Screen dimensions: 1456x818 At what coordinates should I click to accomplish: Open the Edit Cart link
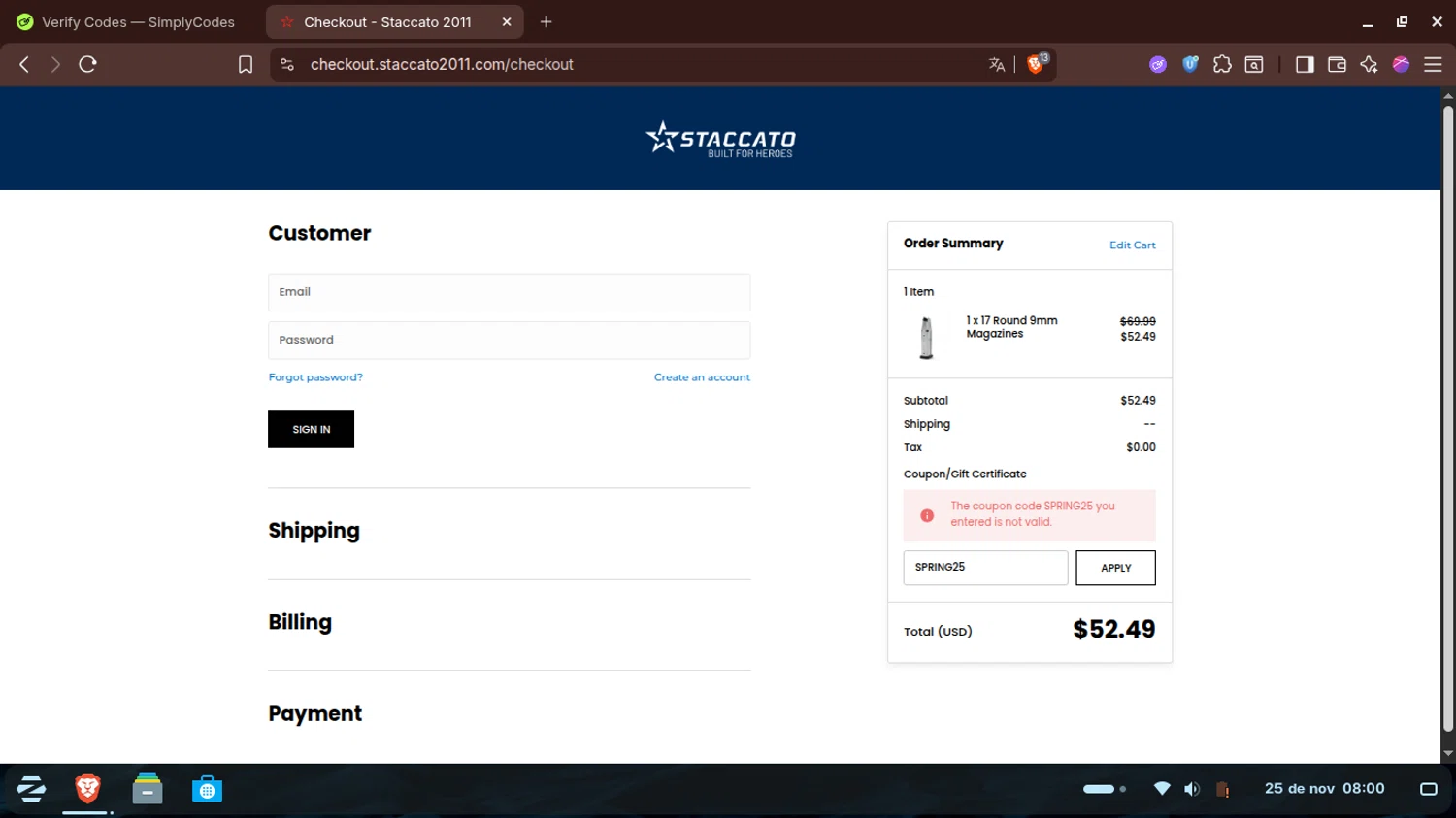[1132, 245]
